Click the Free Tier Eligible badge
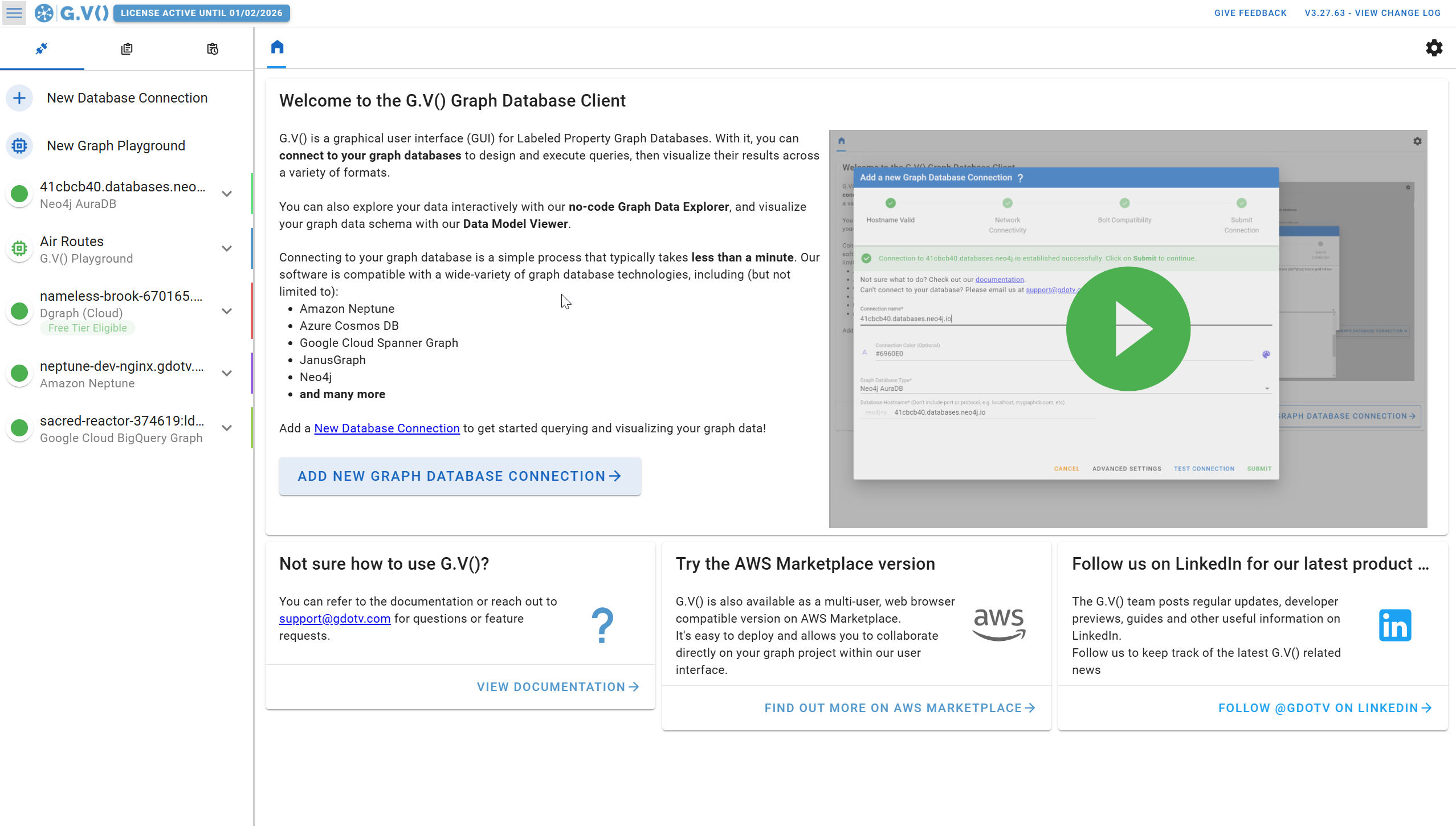Screen dimensions: 1456x826 click(x=87, y=328)
